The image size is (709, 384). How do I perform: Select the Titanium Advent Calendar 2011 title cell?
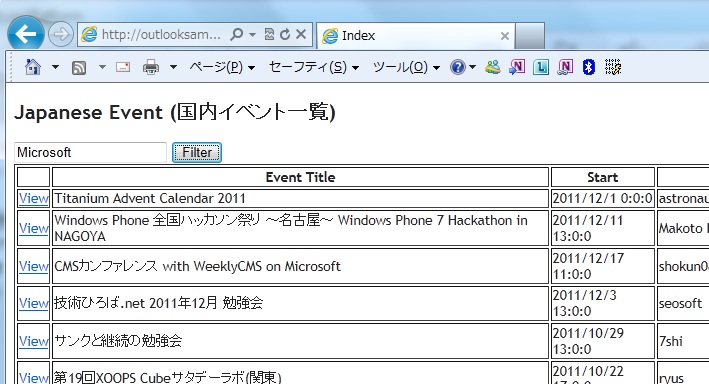tap(300, 198)
